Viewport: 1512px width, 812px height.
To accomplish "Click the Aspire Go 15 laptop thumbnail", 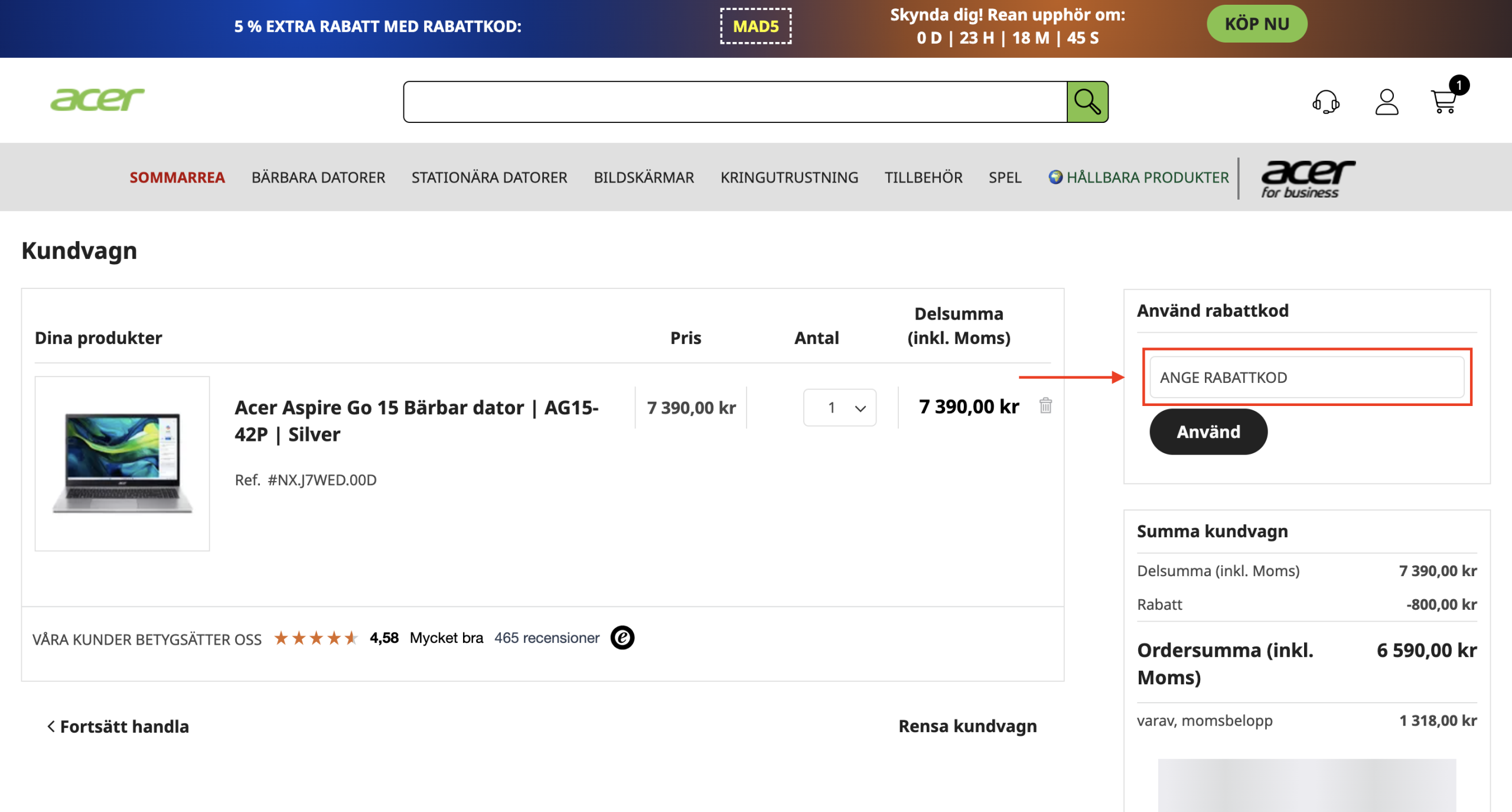I will click(122, 464).
